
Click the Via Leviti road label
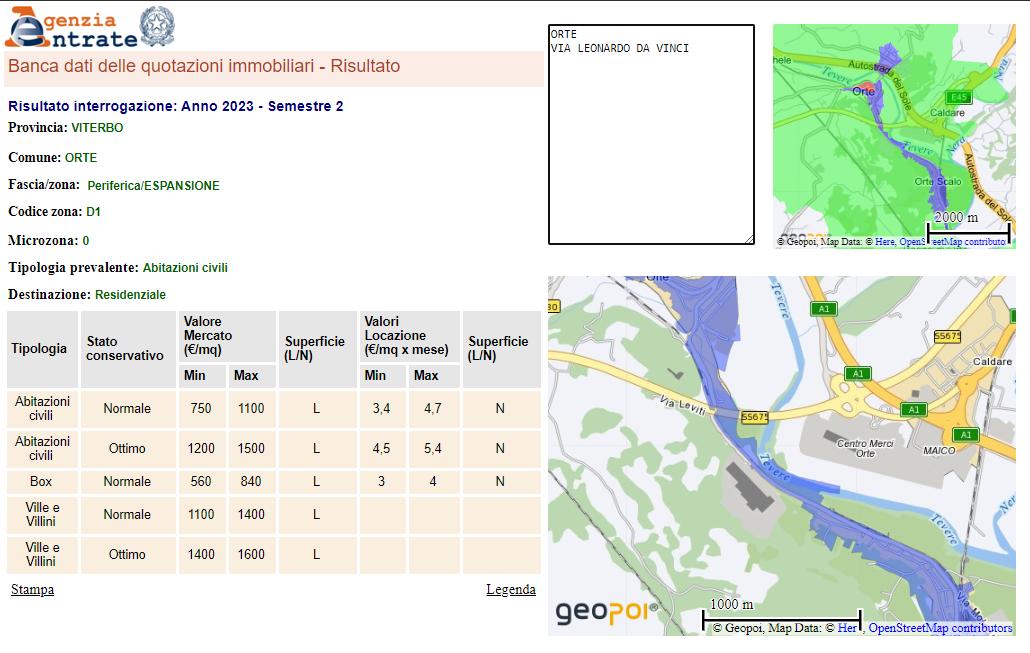coord(681,406)
